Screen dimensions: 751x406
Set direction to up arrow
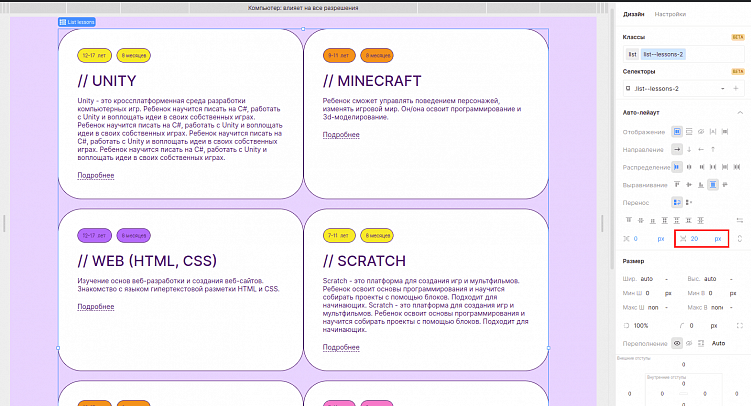pyautogui.click(x=713, y=149)
